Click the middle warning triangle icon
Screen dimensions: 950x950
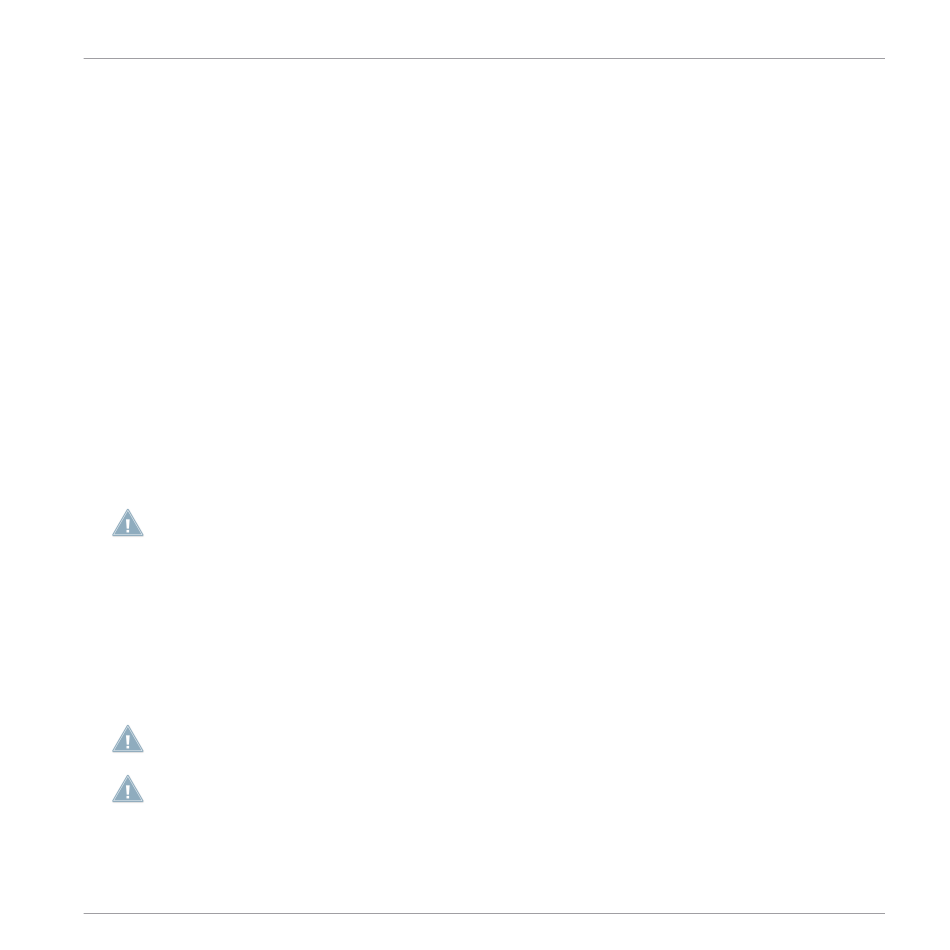[128, 739]
